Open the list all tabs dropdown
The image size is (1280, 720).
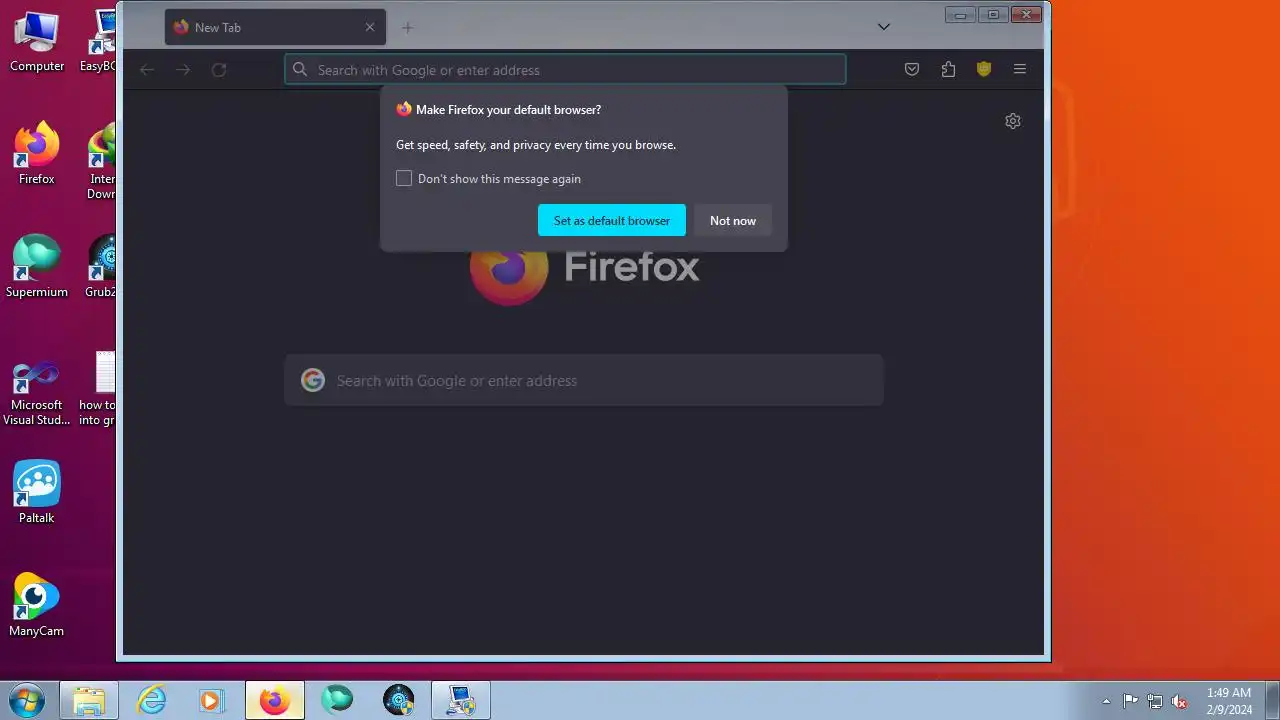883,27
